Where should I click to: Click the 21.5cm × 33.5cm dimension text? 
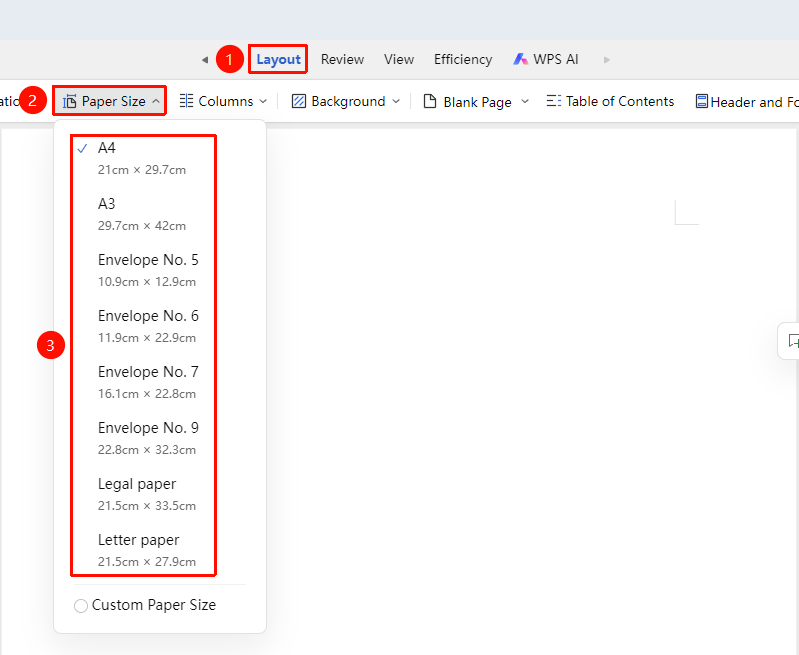(147, 506)
